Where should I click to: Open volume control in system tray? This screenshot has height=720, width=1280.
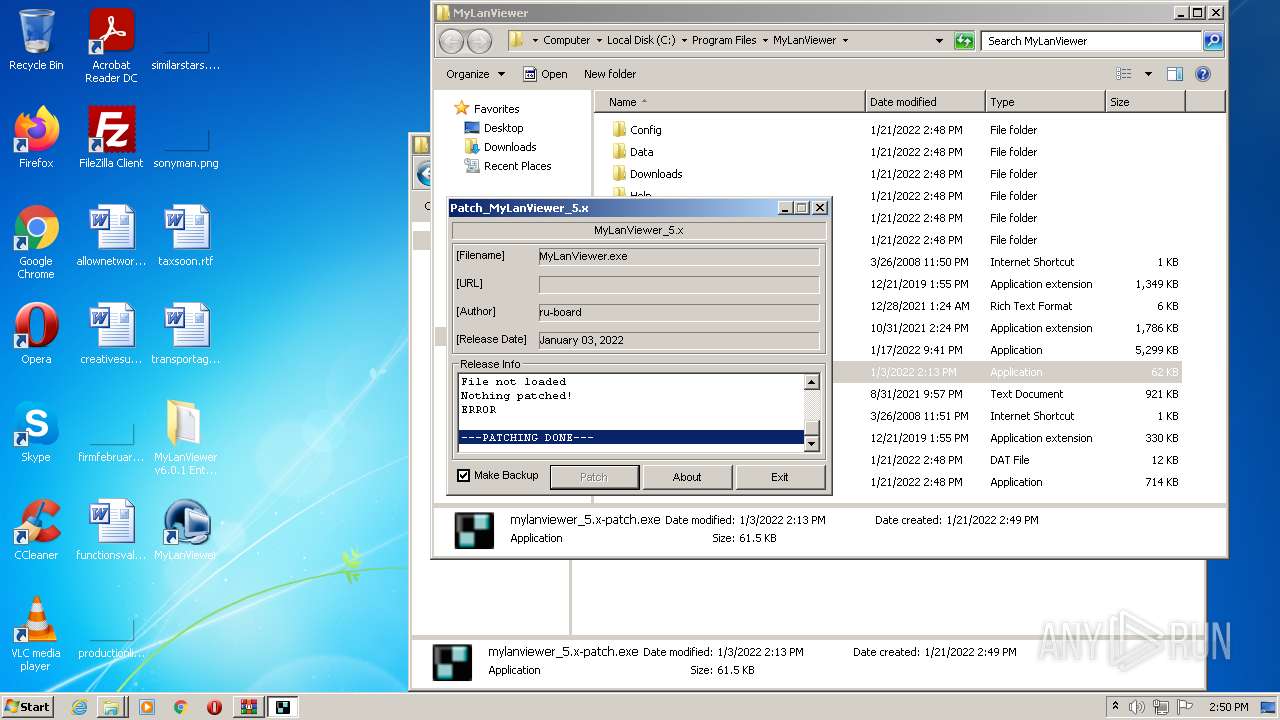pyautogui.click(x=1137, y=707)
